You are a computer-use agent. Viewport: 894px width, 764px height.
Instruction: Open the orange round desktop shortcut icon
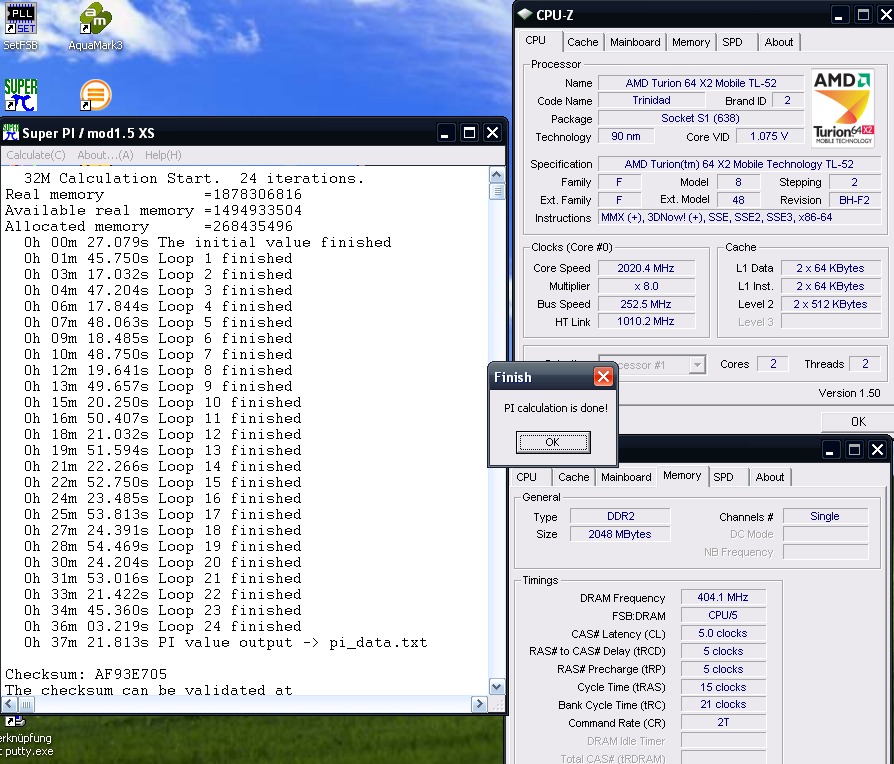(x=95, y=95)
